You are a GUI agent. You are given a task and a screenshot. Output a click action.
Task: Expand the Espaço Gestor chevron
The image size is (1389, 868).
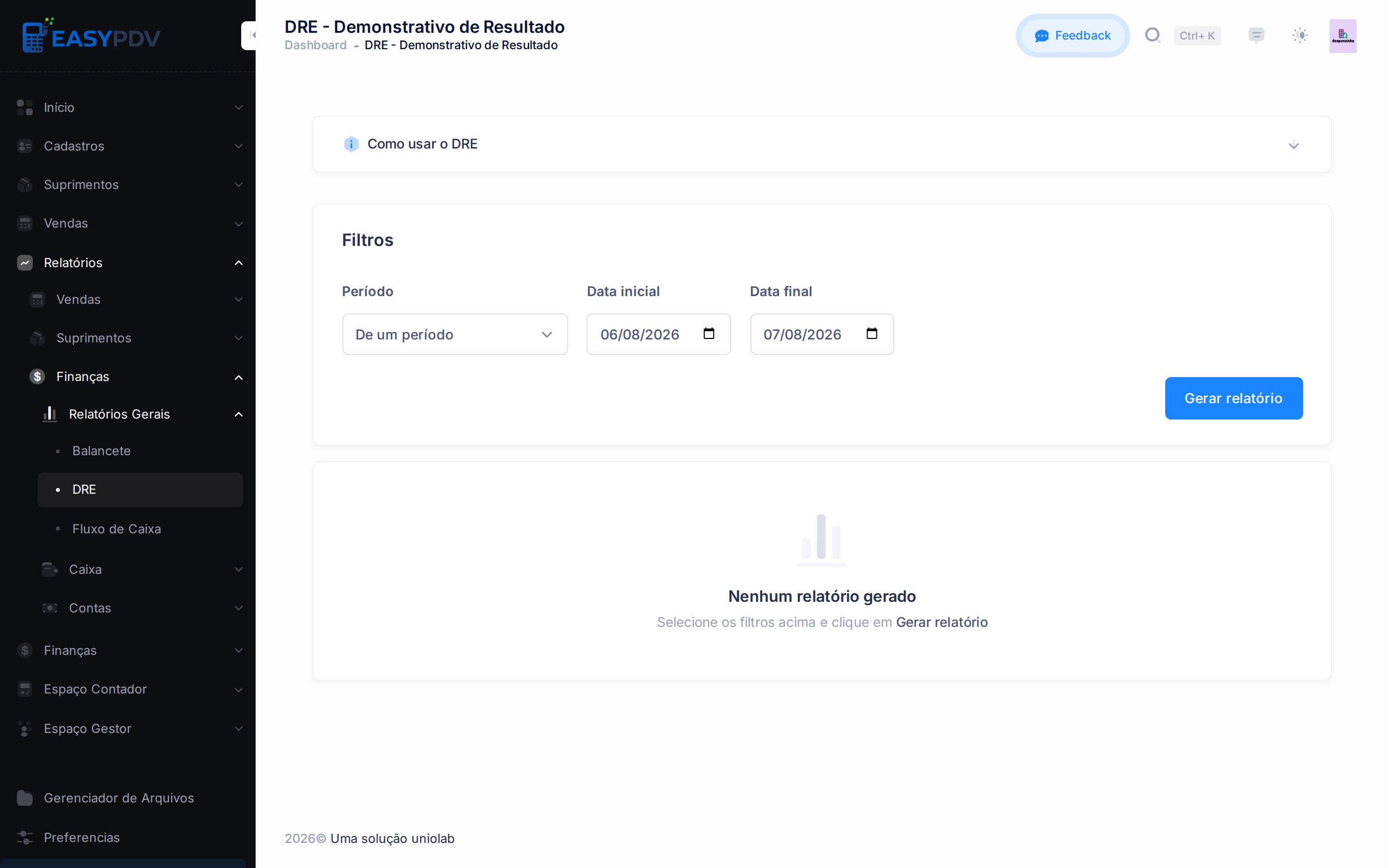(x=239, y=729)
